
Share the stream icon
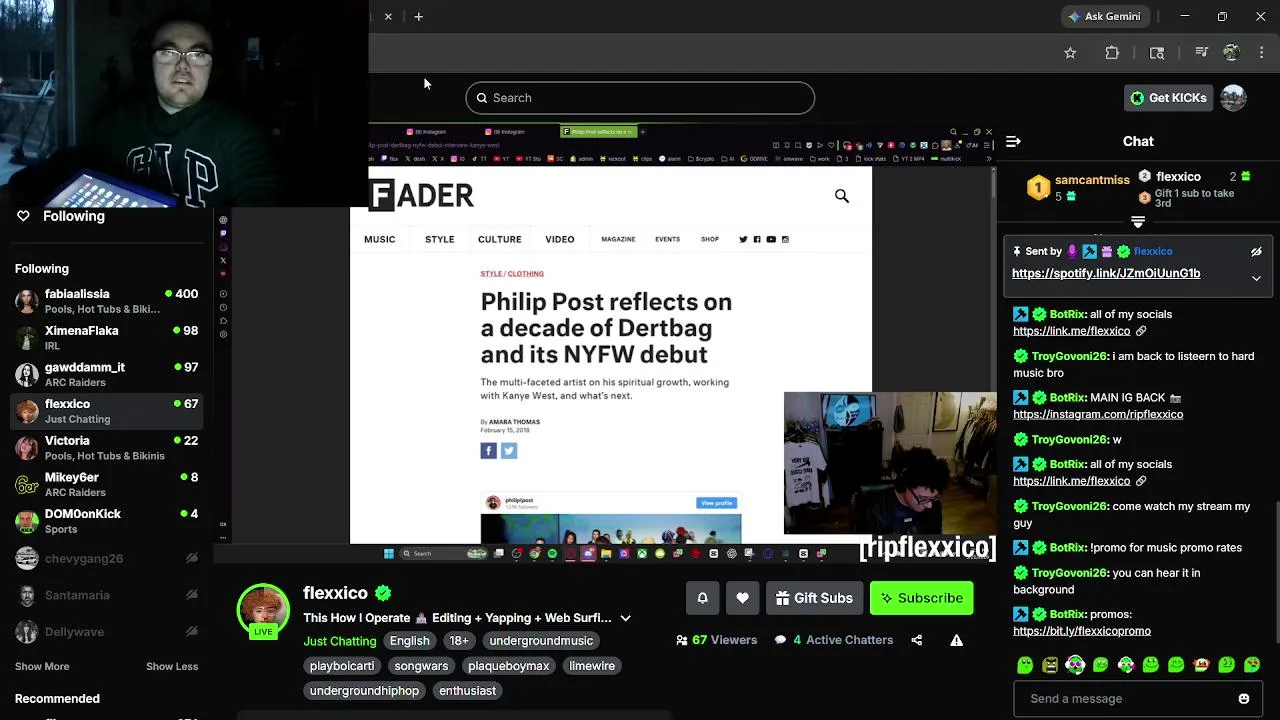(917, 640)
